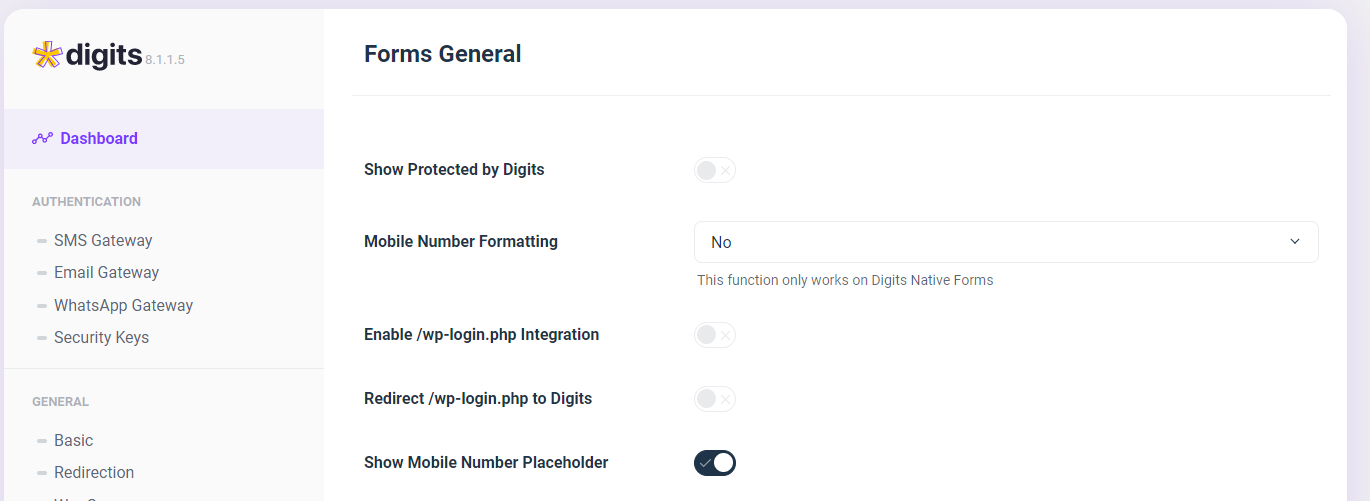1370x501 pixels.
Task: Click the Dashboard graph icon
Action: click(x=42, y=139)
